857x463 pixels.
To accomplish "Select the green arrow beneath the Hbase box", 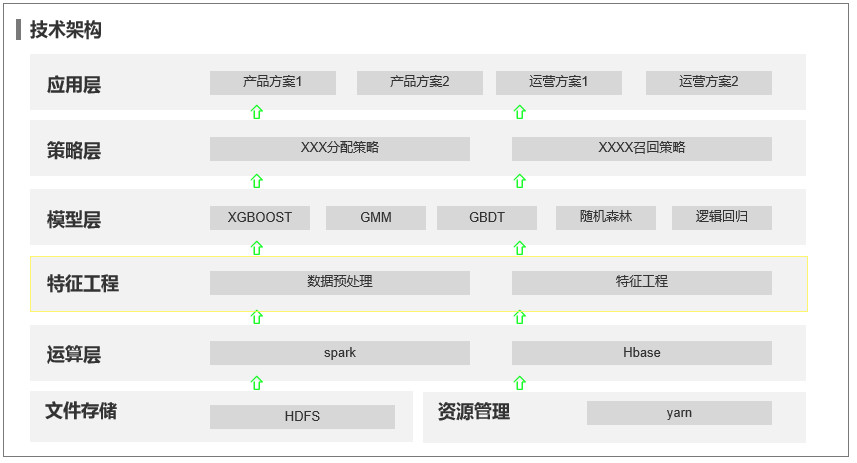I will 519,383.
